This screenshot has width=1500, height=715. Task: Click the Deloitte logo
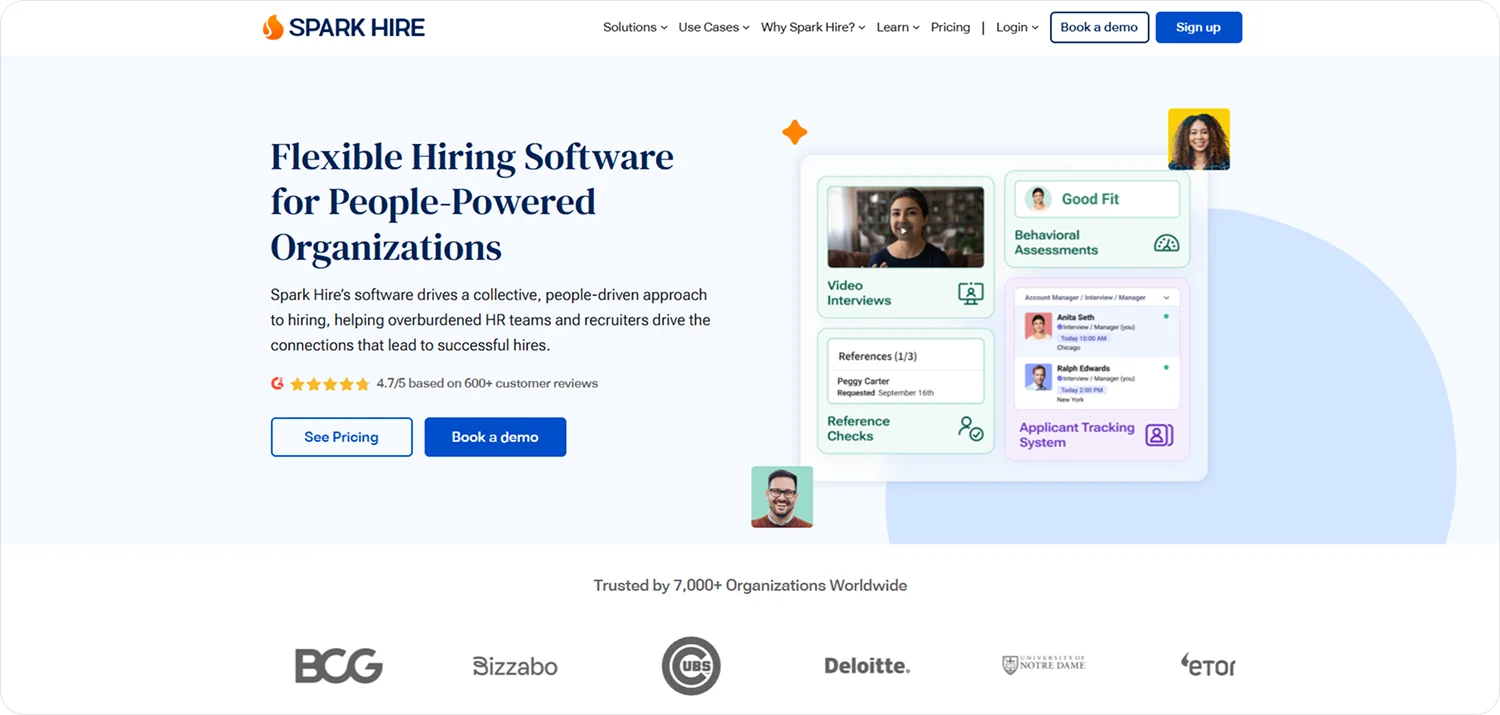click(867, 666)
